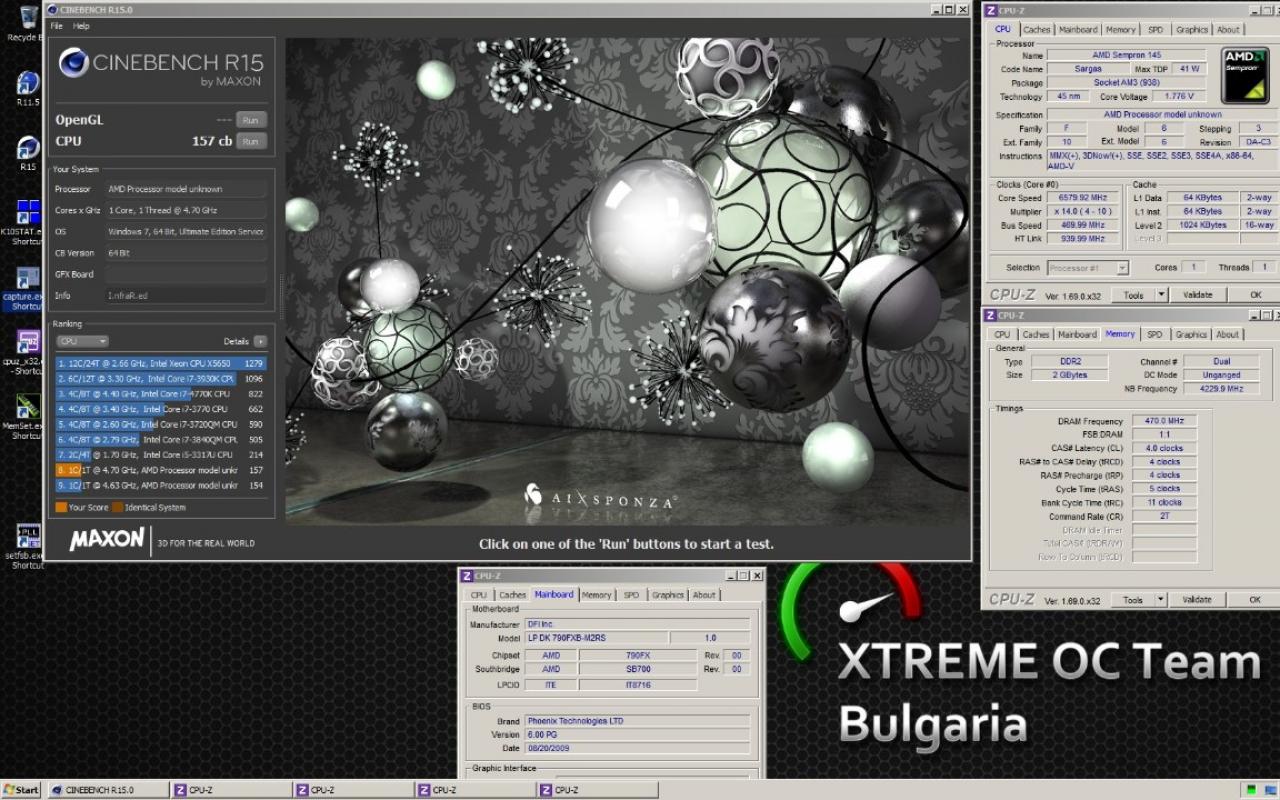Open the CPU ranking type dropdown
Screen dimensions: 1280x800
pyautogui.click(x=82, y=341)
